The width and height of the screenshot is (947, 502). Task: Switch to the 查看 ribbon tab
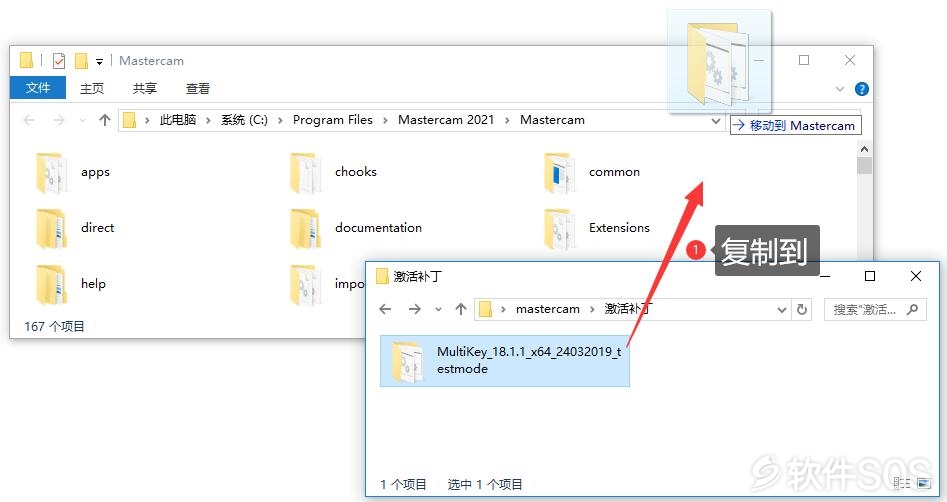point(197,89)
